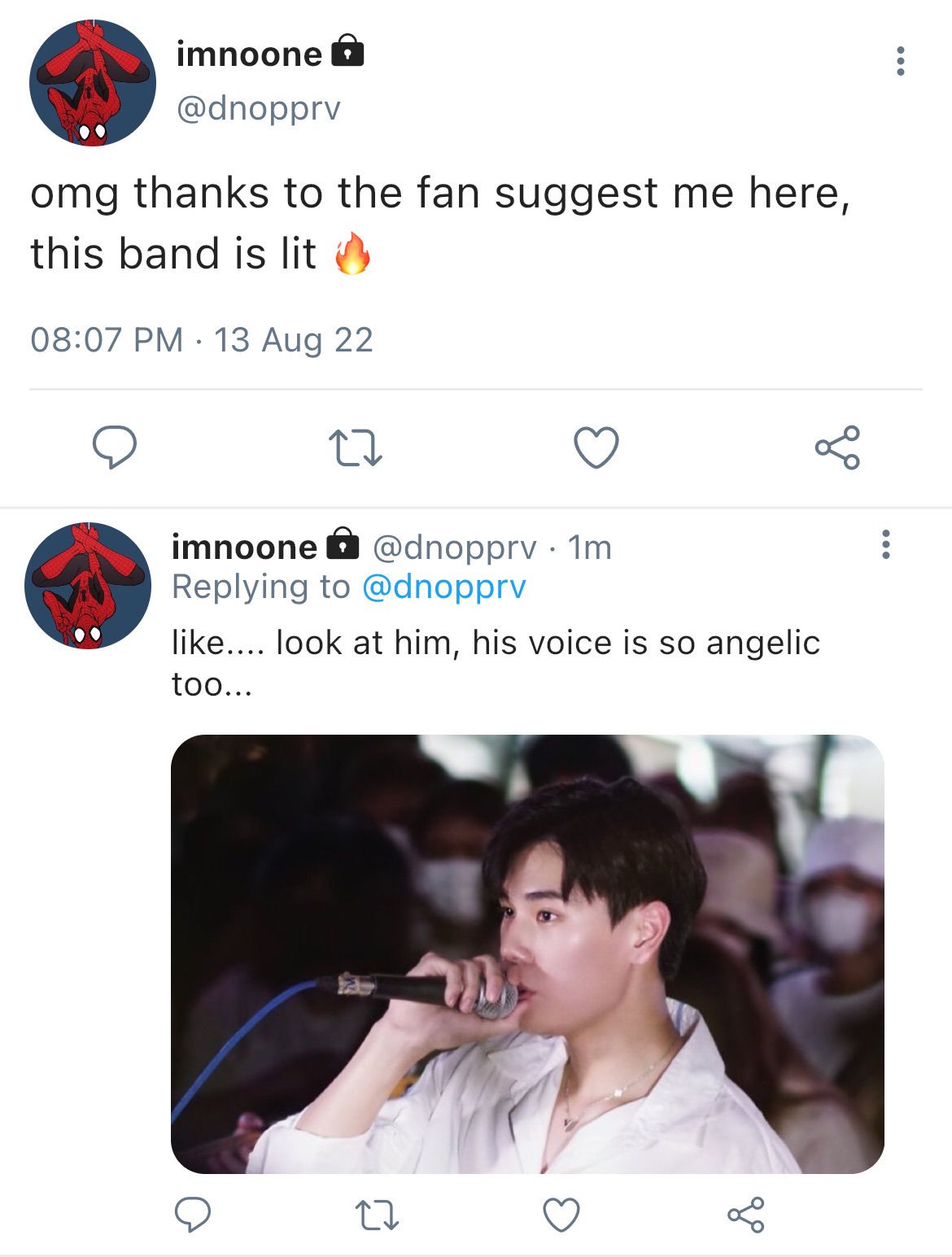Open imnoone profile from top display name

tap(249, 54)
